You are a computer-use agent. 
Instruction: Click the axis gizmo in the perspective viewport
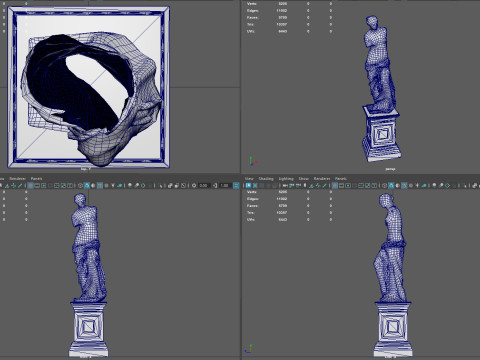click(253, 161)
